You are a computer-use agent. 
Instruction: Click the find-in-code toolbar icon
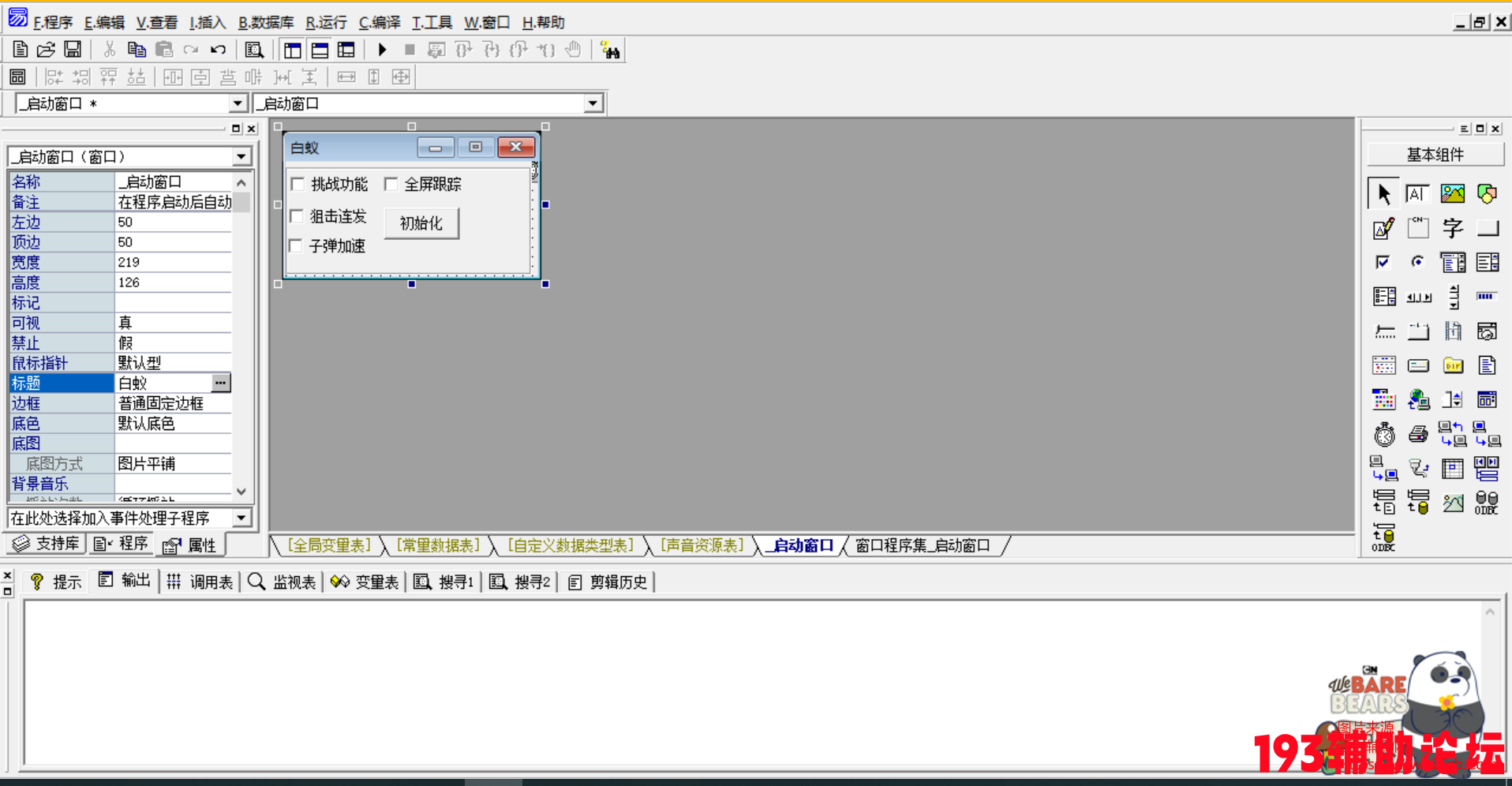coord(254,50)
